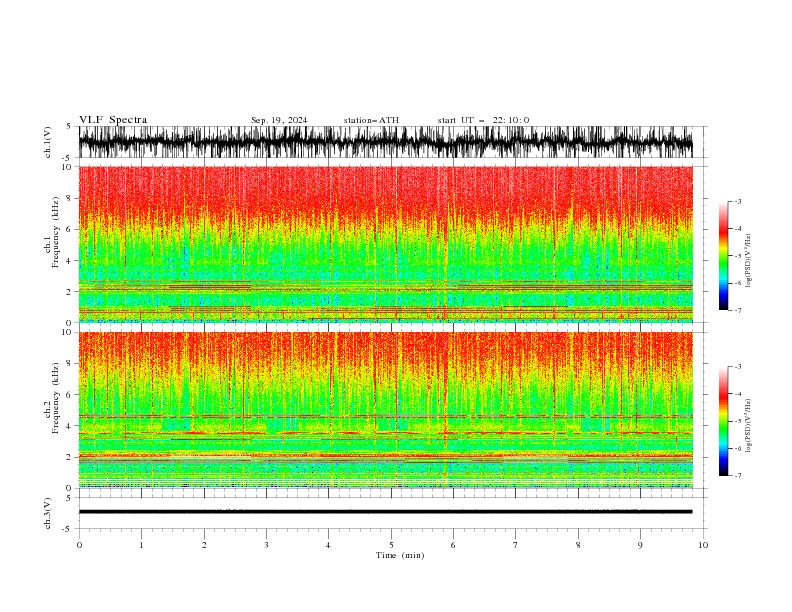Viewport: 792px width, 612px height.
Task: Click time axis tick label "5"
Action: coord(391,545)
